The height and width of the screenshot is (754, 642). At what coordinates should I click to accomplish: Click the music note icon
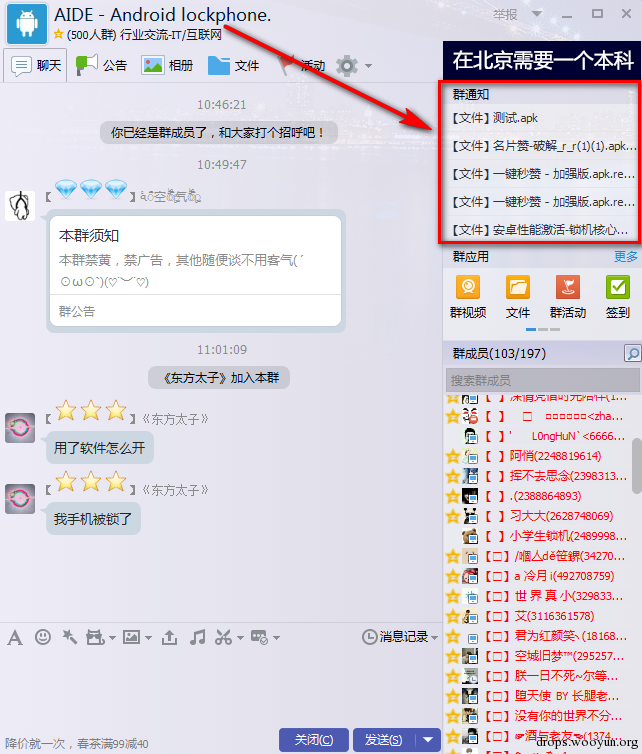(x=198, y=638)
